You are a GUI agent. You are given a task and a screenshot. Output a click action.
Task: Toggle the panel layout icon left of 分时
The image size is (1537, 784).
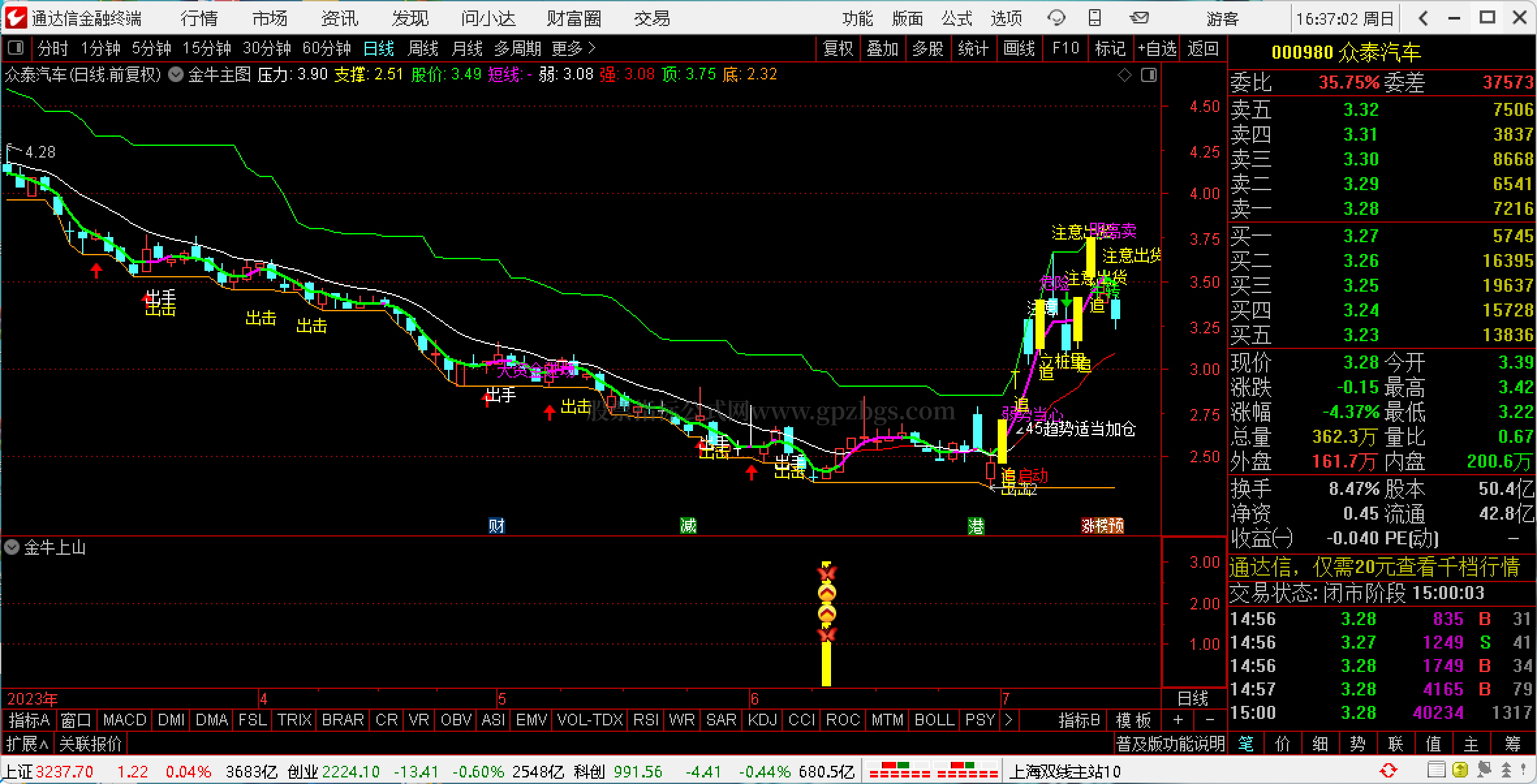click(16, 48)
